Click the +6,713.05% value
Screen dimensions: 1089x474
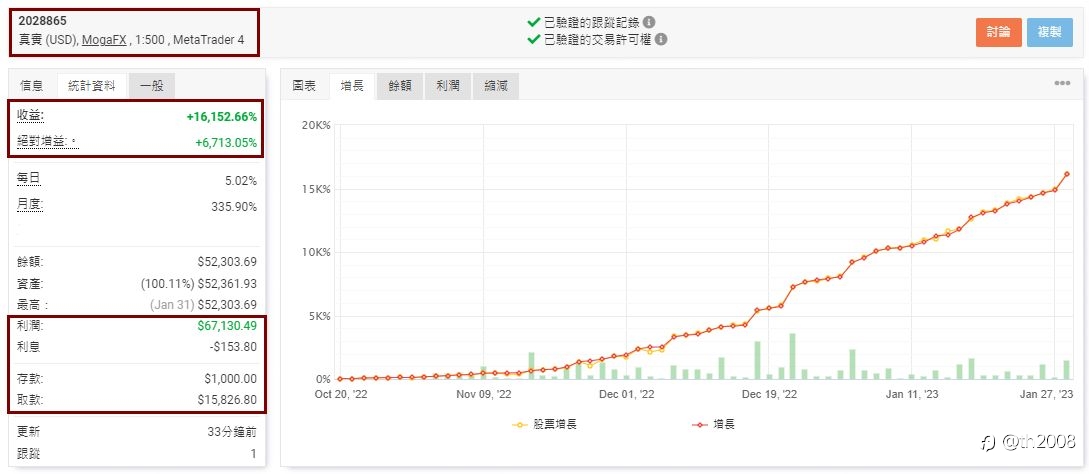tap(226, 143)
